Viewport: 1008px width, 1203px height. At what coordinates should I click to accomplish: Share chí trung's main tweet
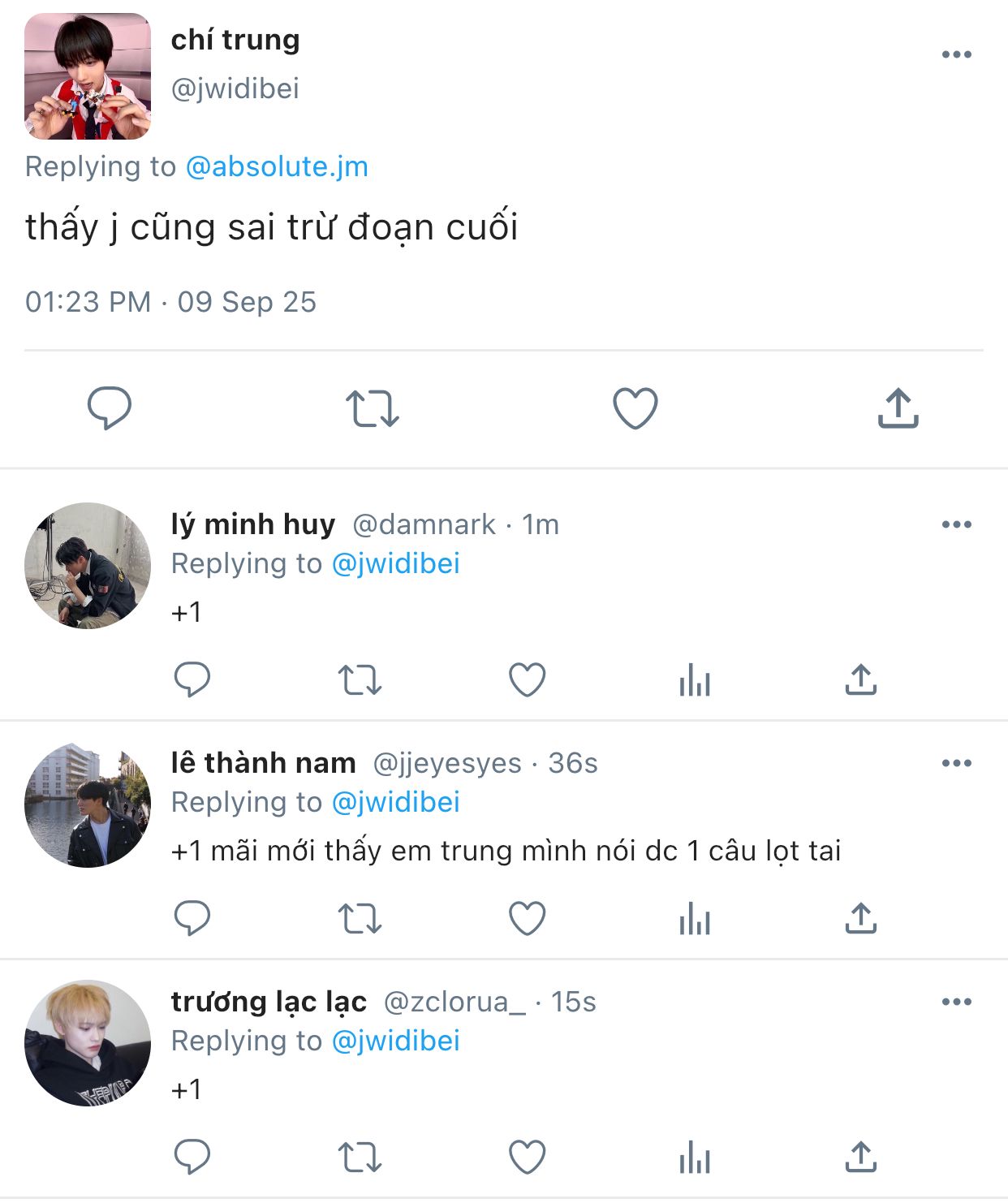pyautogui.click(x=898, y=407)
